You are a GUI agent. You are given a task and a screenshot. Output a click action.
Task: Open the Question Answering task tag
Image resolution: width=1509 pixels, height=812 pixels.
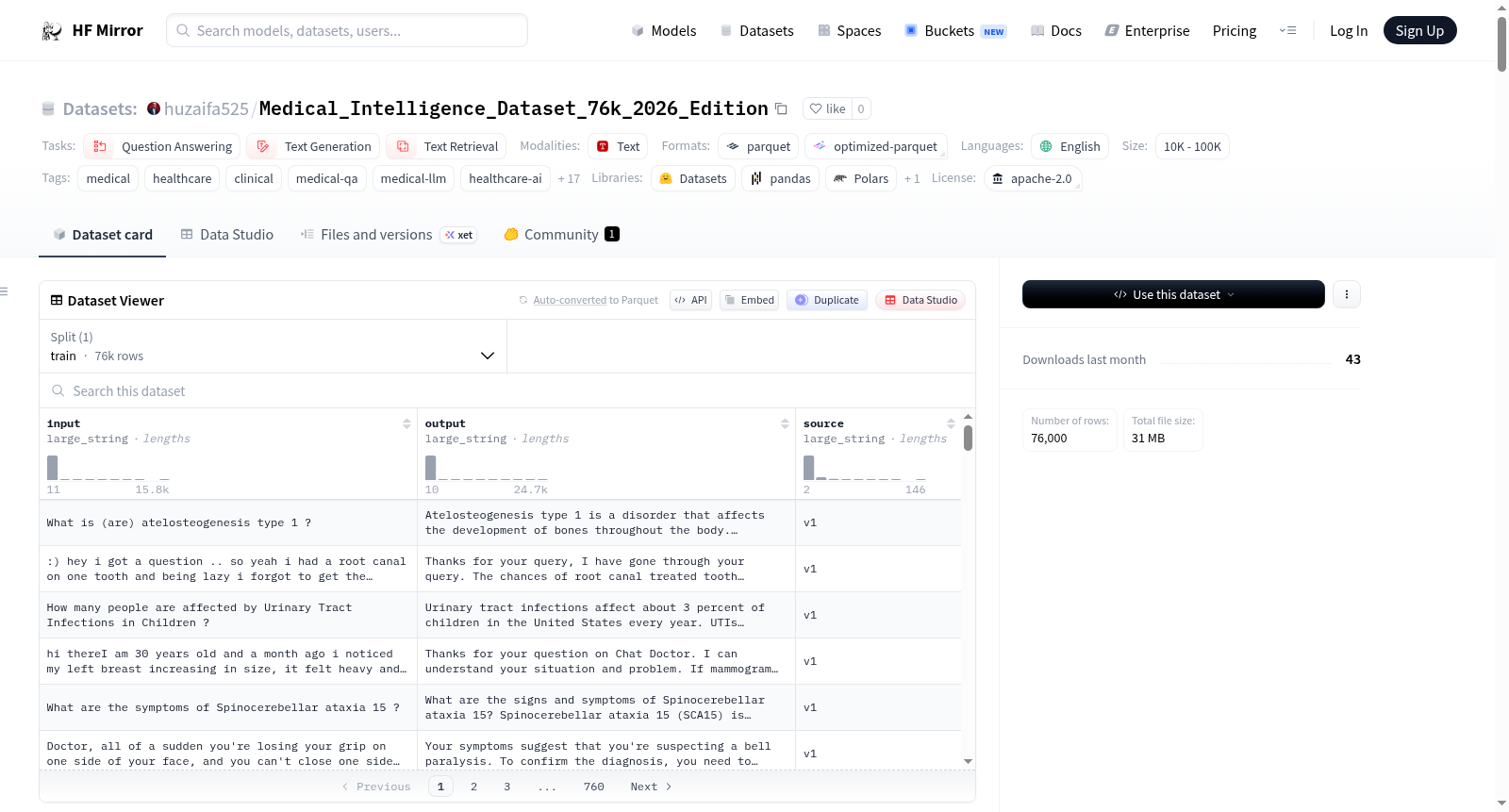coord(162,146)
